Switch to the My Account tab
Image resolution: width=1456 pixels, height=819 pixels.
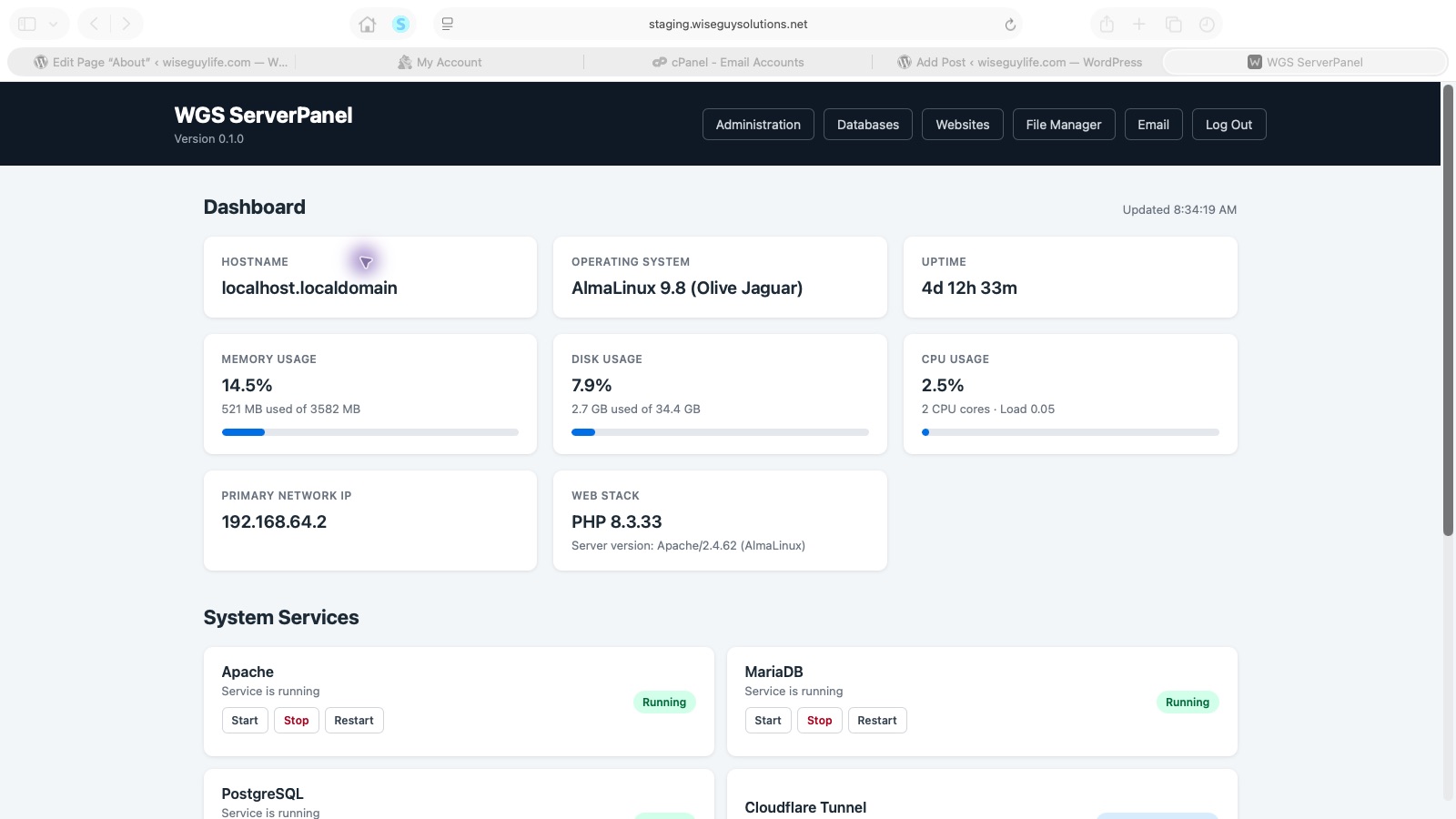[440, 62]
